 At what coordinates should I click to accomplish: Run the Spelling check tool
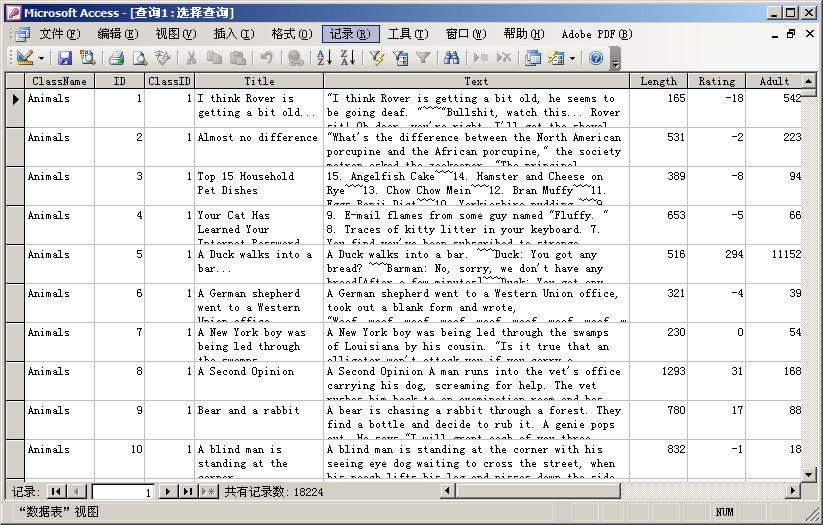pyautogui.click(x=163, y=58)
